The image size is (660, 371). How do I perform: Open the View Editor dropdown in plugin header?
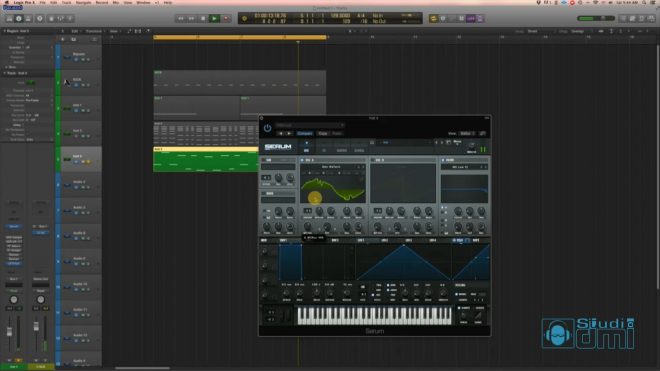point(466,133)
